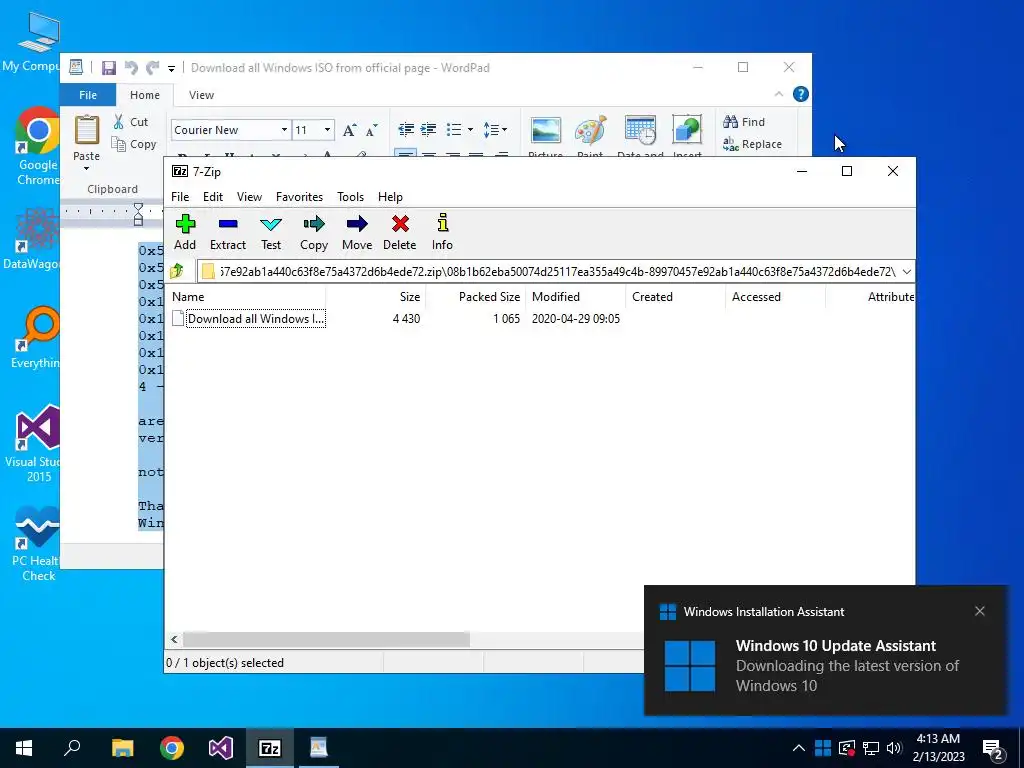Image resolution: width=1024 pixels, height=768 pixels.
Task: Open the bullet list dropdown in WordPad
Action: coord(470,129)
